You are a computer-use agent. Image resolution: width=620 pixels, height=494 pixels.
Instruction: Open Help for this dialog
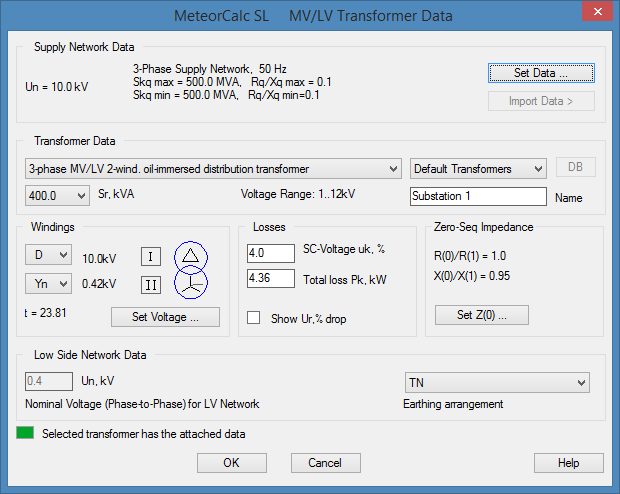[569, 463]
